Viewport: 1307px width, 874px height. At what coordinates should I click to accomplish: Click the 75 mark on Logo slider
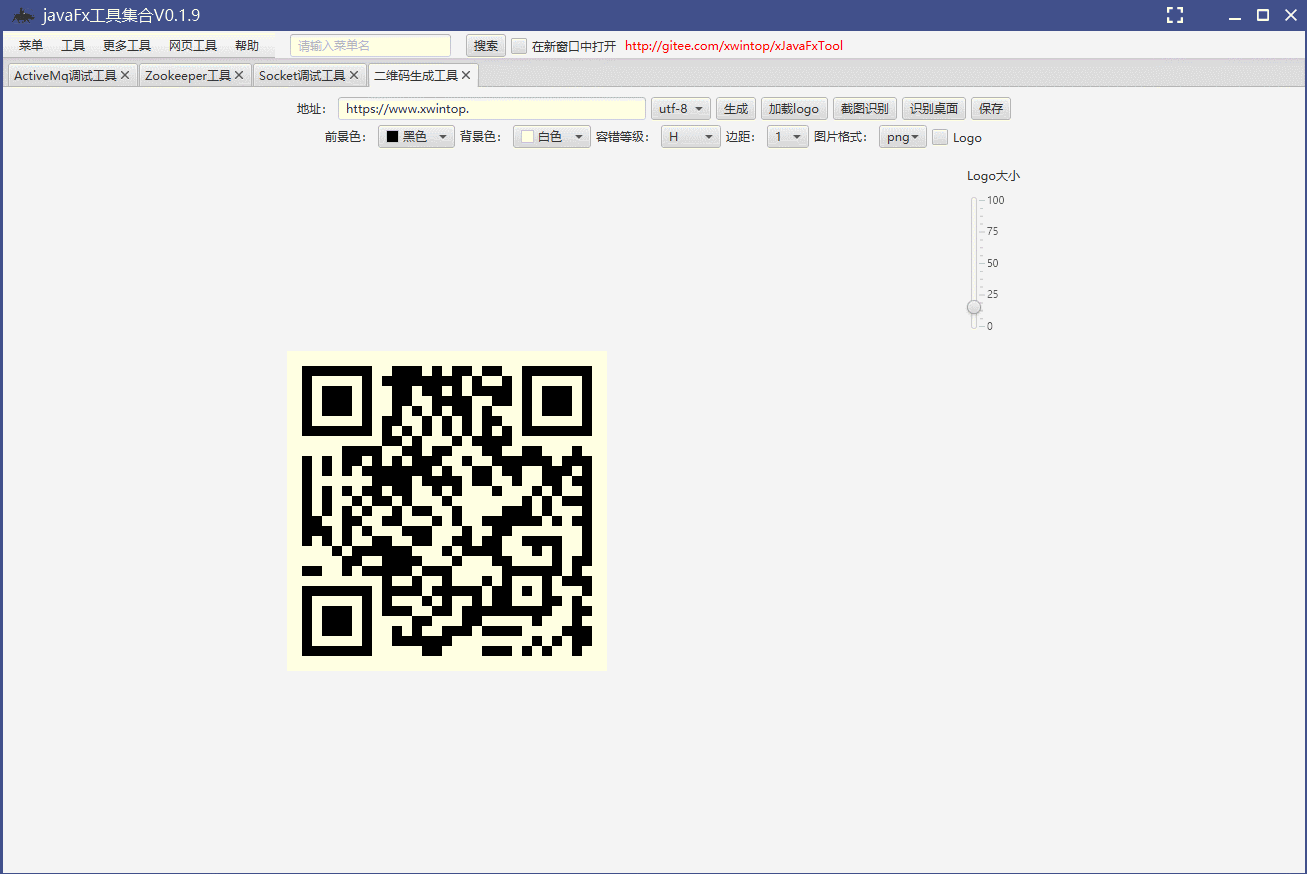[993, 231]
